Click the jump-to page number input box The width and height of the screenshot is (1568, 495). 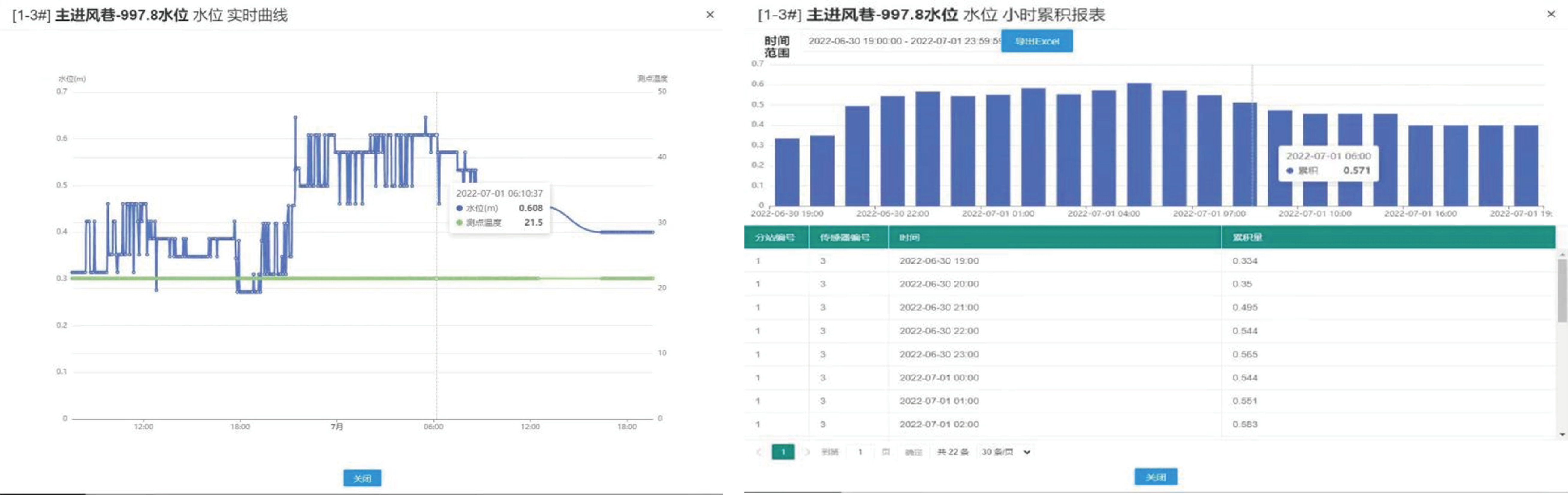tap(860, 452)
